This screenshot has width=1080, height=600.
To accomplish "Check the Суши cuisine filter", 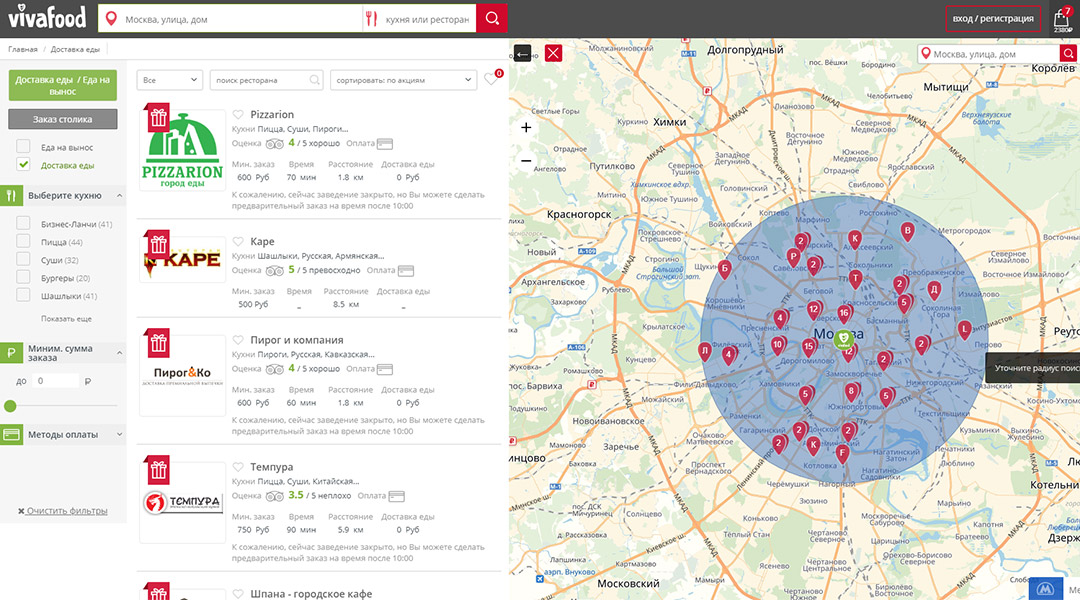I will 23,259.
